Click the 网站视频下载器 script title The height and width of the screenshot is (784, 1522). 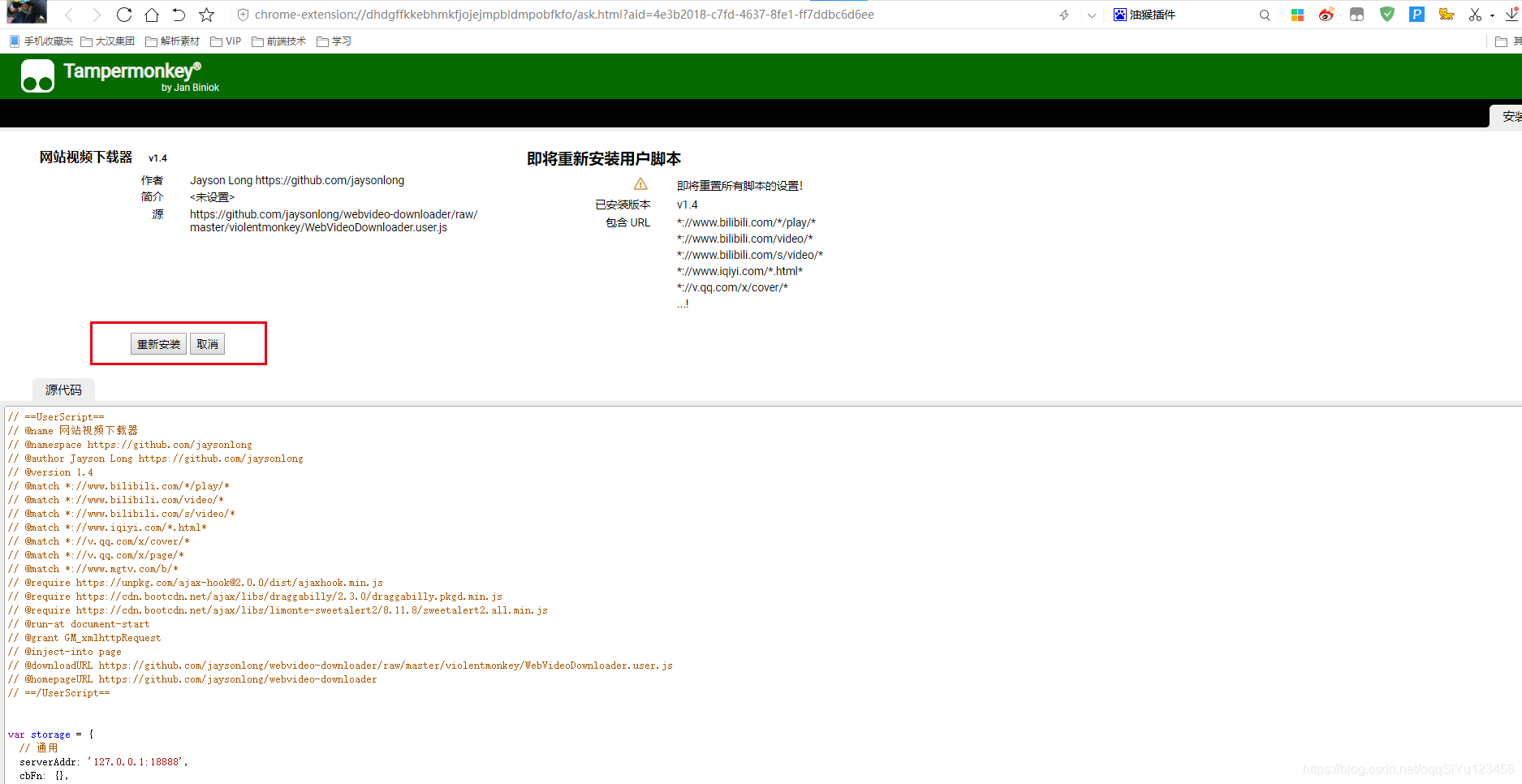tap(86, 157)
